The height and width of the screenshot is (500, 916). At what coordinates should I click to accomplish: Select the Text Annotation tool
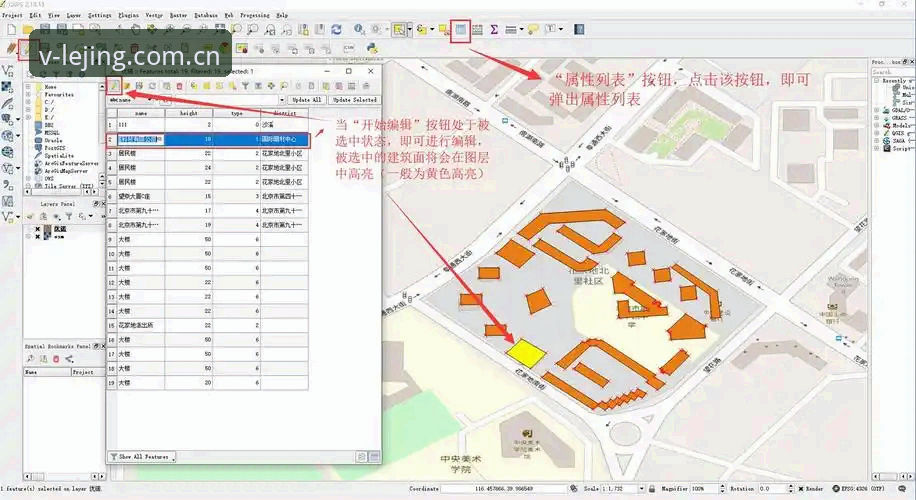point(550,29)
